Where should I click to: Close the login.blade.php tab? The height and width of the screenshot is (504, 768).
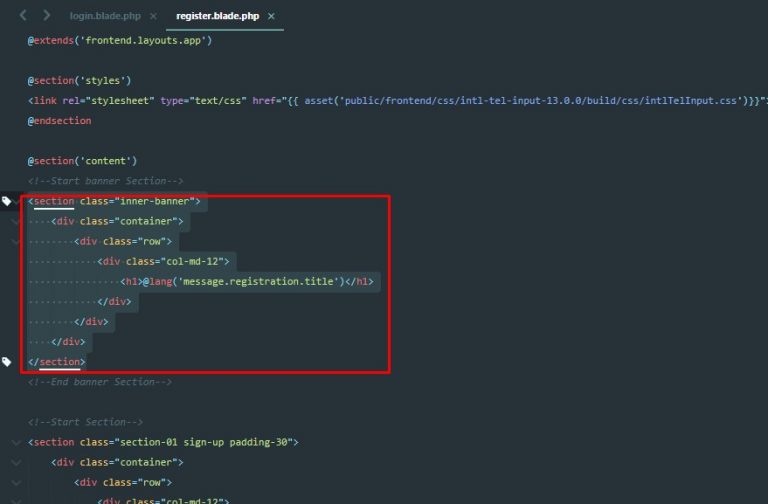(x=152, y=17)
